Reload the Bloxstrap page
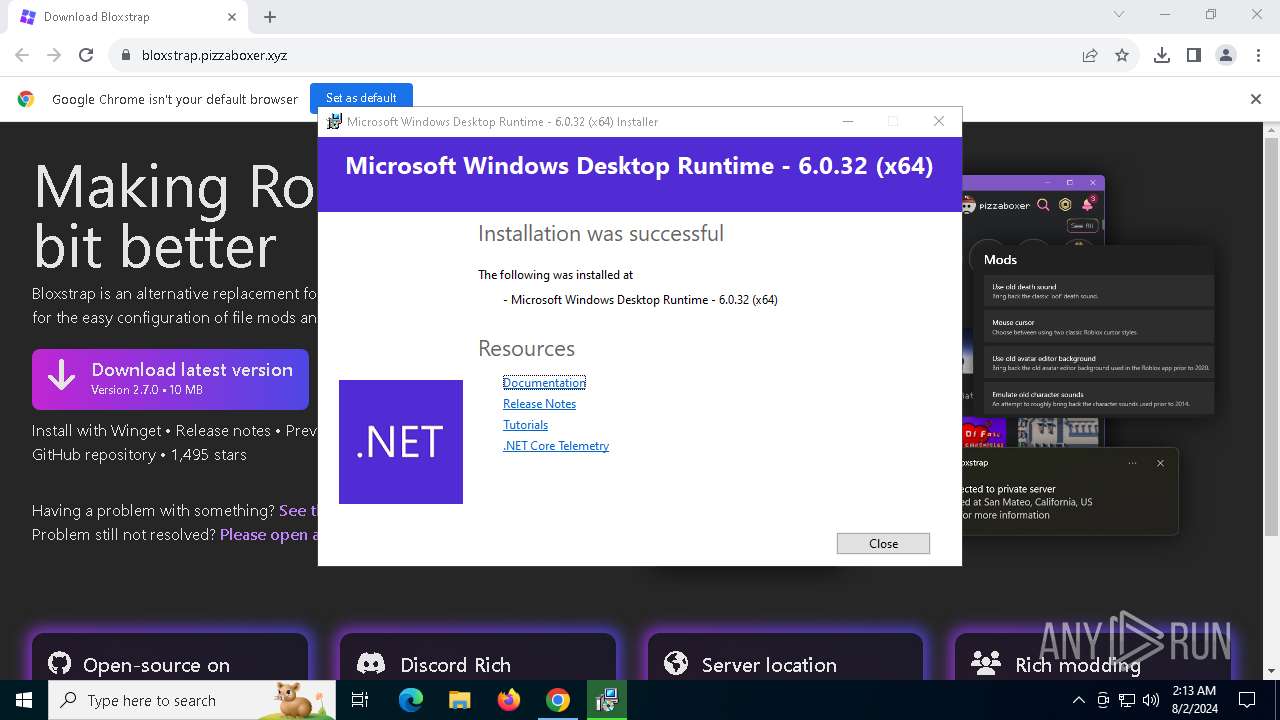The width and height of the screenshot is (1280, 720). click(x=86, y=55)
